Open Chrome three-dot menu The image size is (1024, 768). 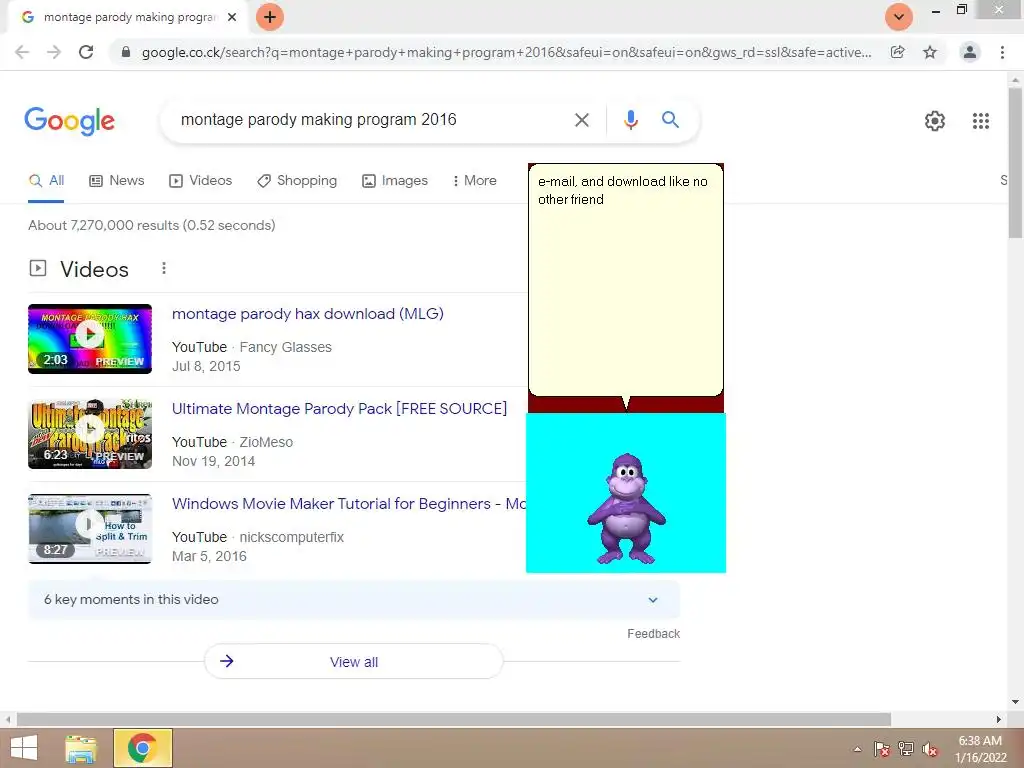click(1002, 52)
